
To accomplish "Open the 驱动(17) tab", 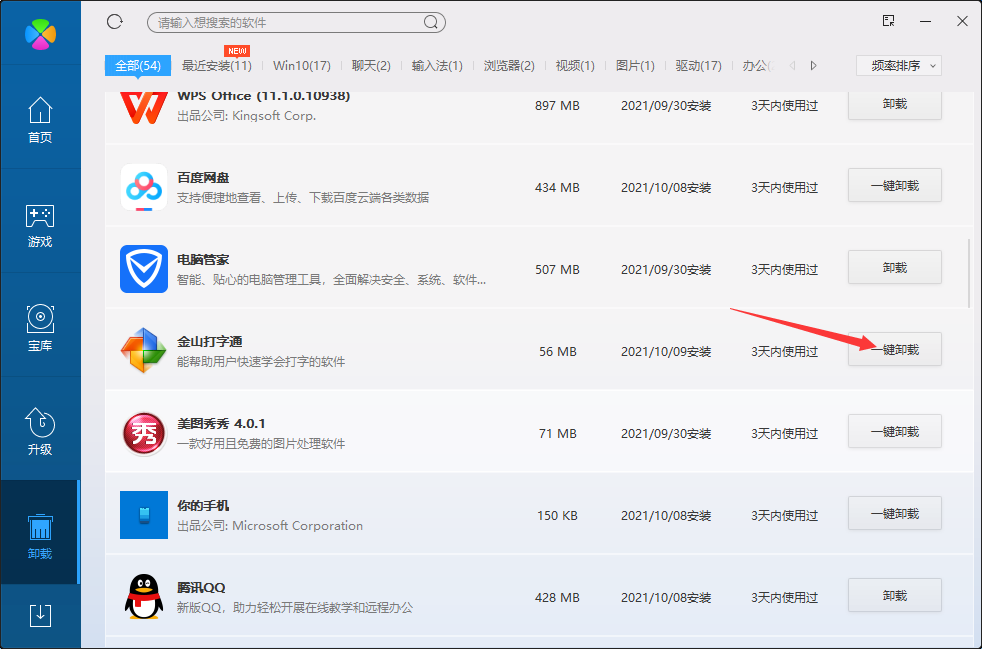I will [x=698, y=66].
